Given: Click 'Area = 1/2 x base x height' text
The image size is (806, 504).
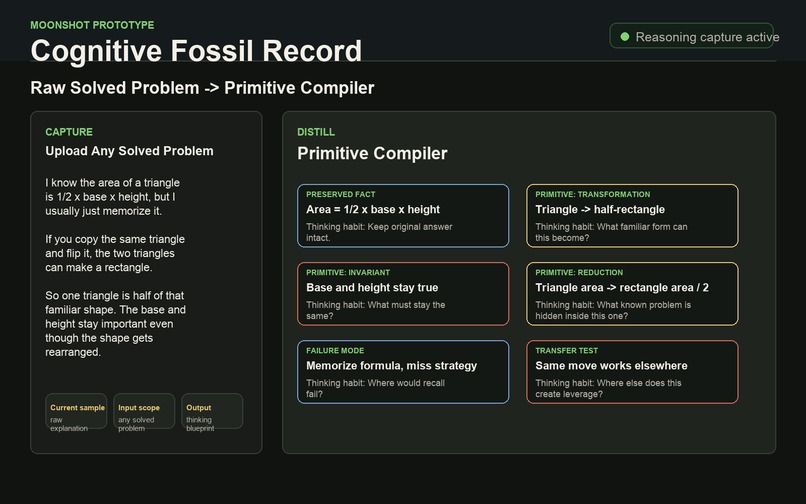Looking at the screenshot, I should tap(373, 209).
